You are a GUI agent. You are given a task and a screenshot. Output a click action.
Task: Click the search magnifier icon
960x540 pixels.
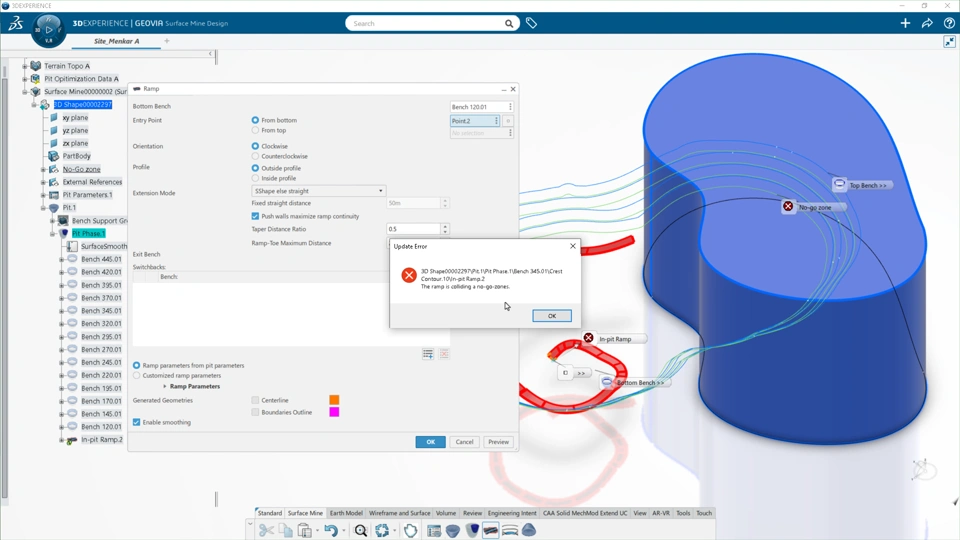pyautogui.click(x=509, y=23)
